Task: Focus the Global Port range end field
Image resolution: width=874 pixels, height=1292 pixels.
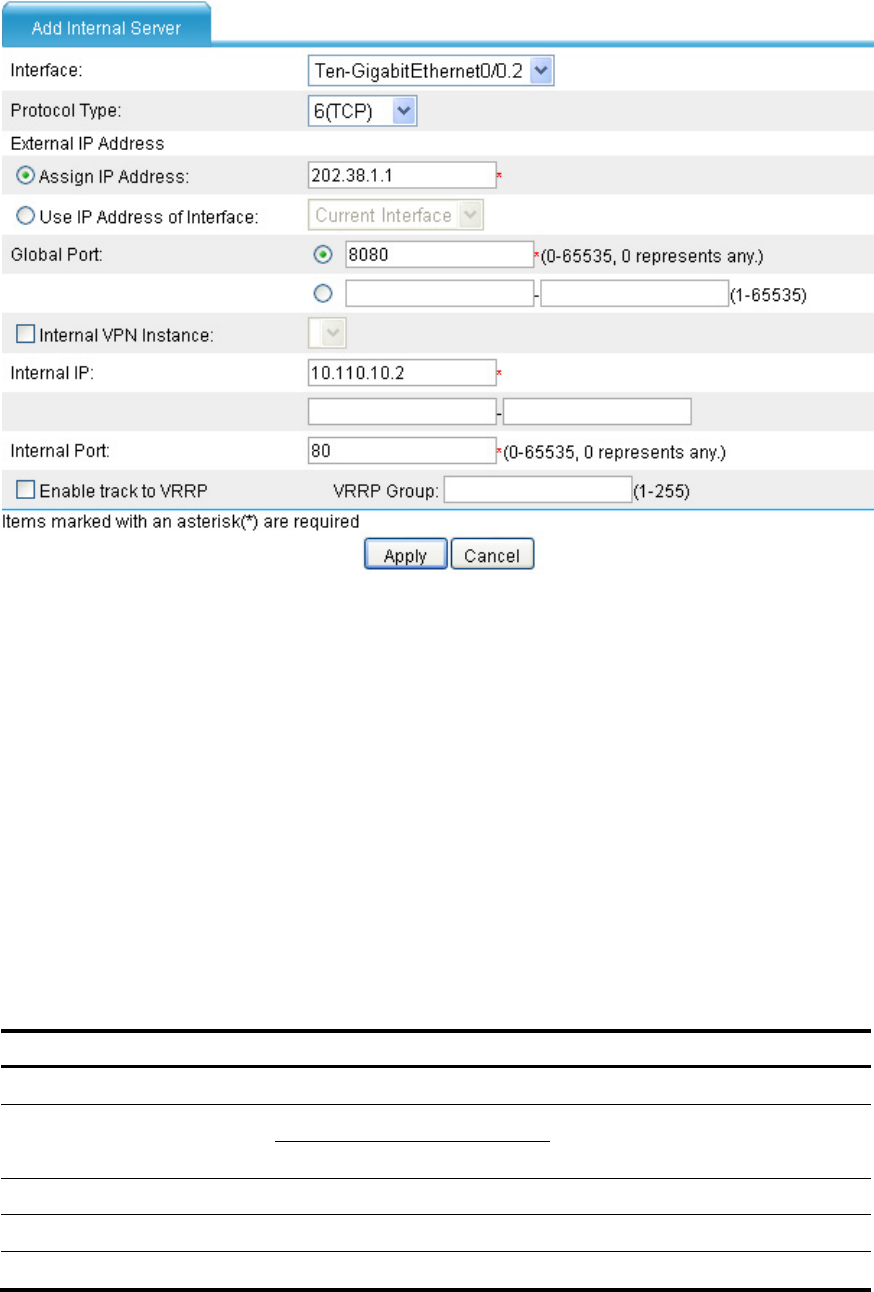Action: point(633,293)
